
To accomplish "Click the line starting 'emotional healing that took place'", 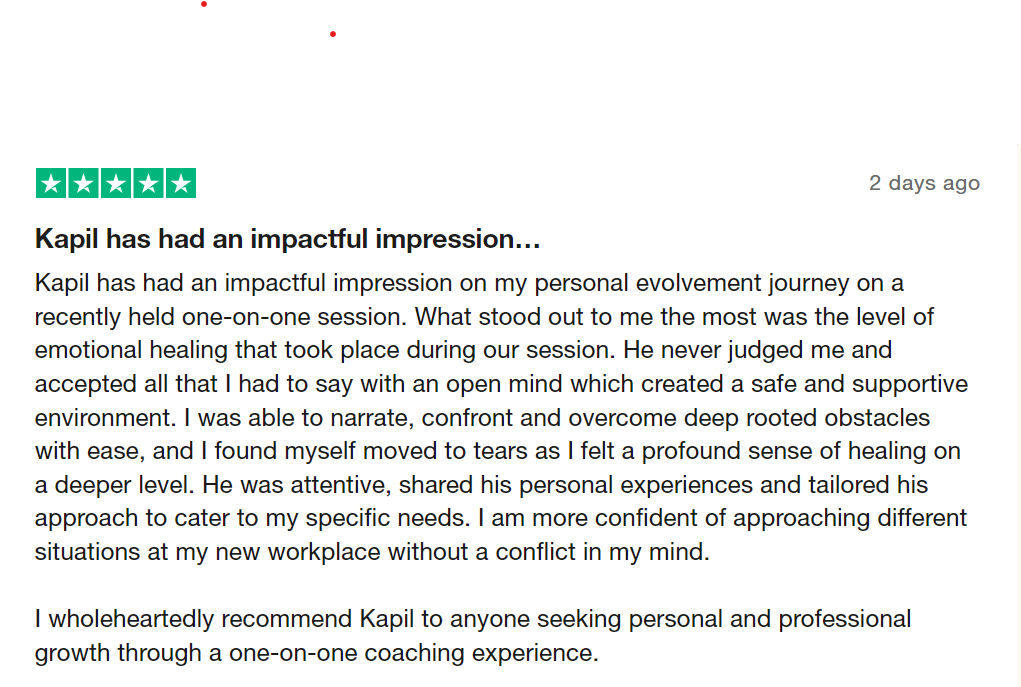I will click(464, 350).
